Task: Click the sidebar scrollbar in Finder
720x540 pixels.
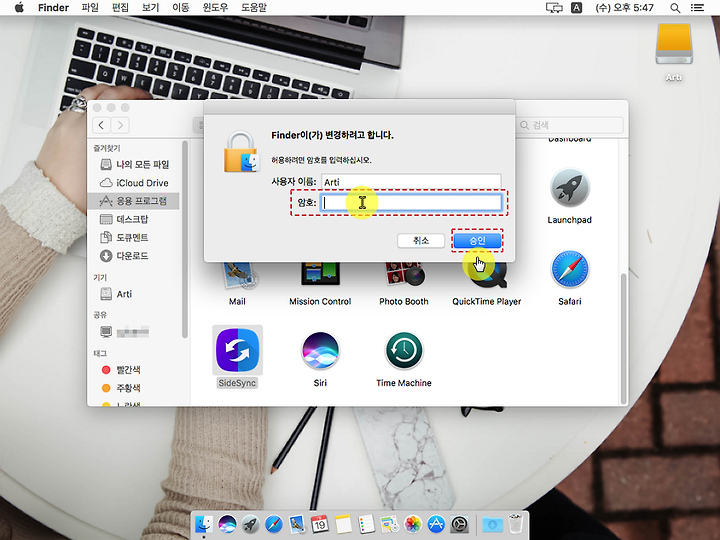Action: (x=185, y=239)
